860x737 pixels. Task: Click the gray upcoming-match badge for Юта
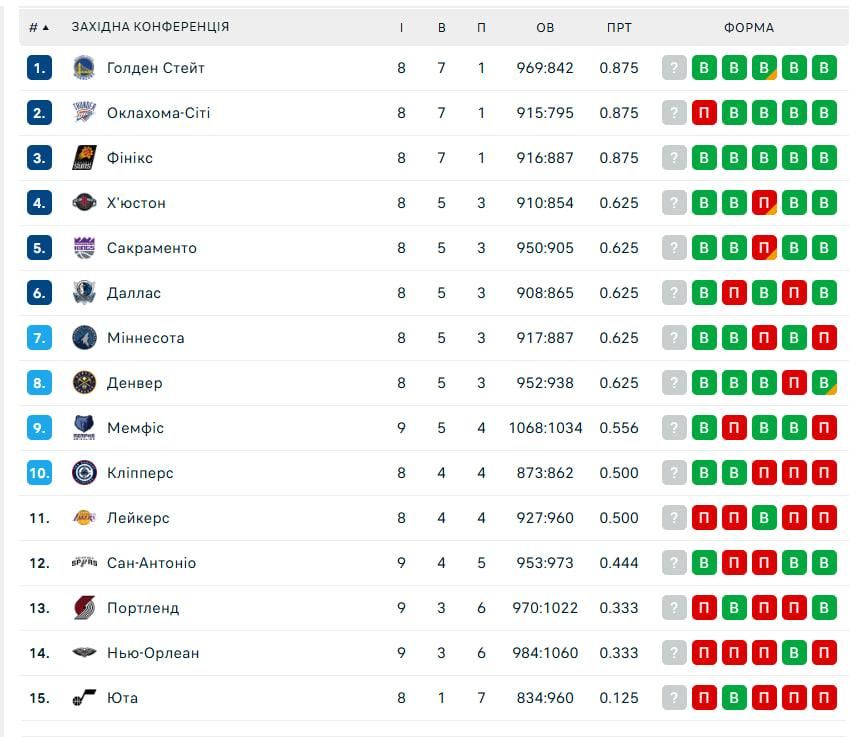675,698
